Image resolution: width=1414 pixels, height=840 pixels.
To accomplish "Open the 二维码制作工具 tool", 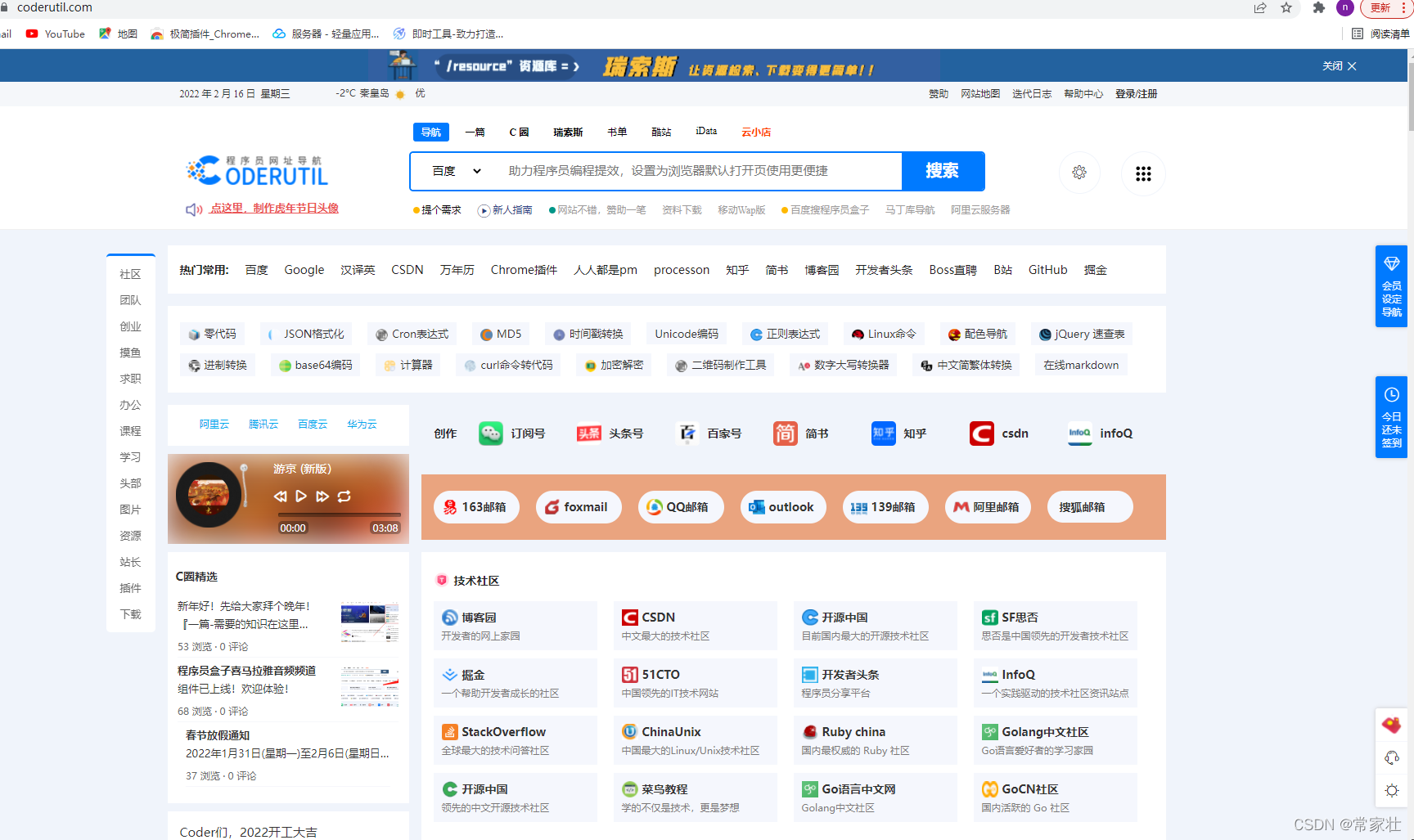I will point(721,366).
